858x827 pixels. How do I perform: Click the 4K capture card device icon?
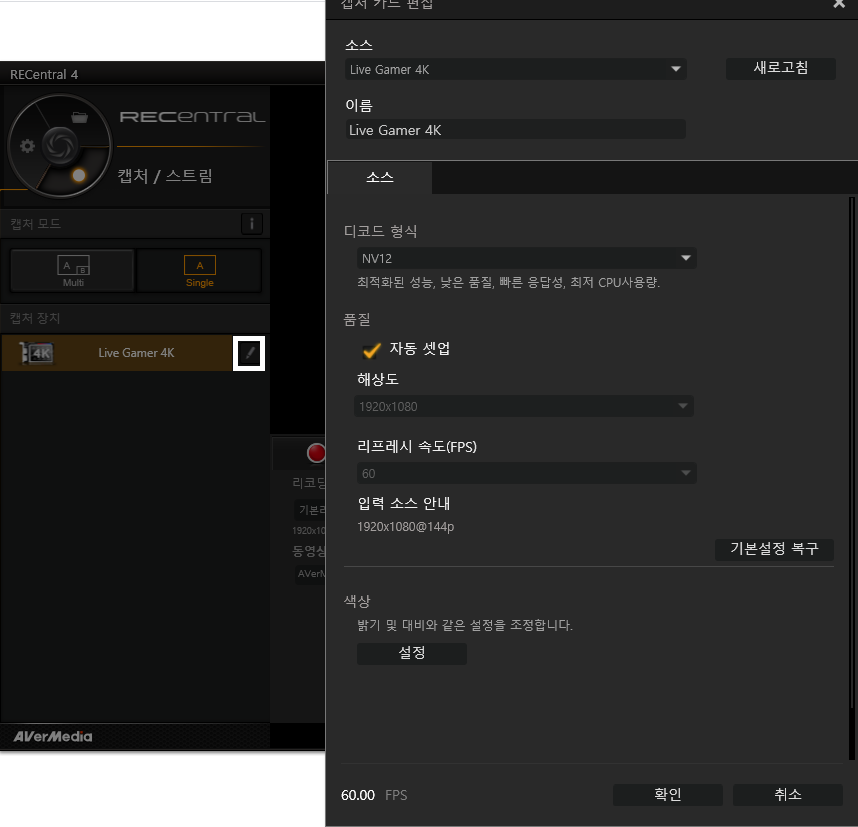point(36,353)
